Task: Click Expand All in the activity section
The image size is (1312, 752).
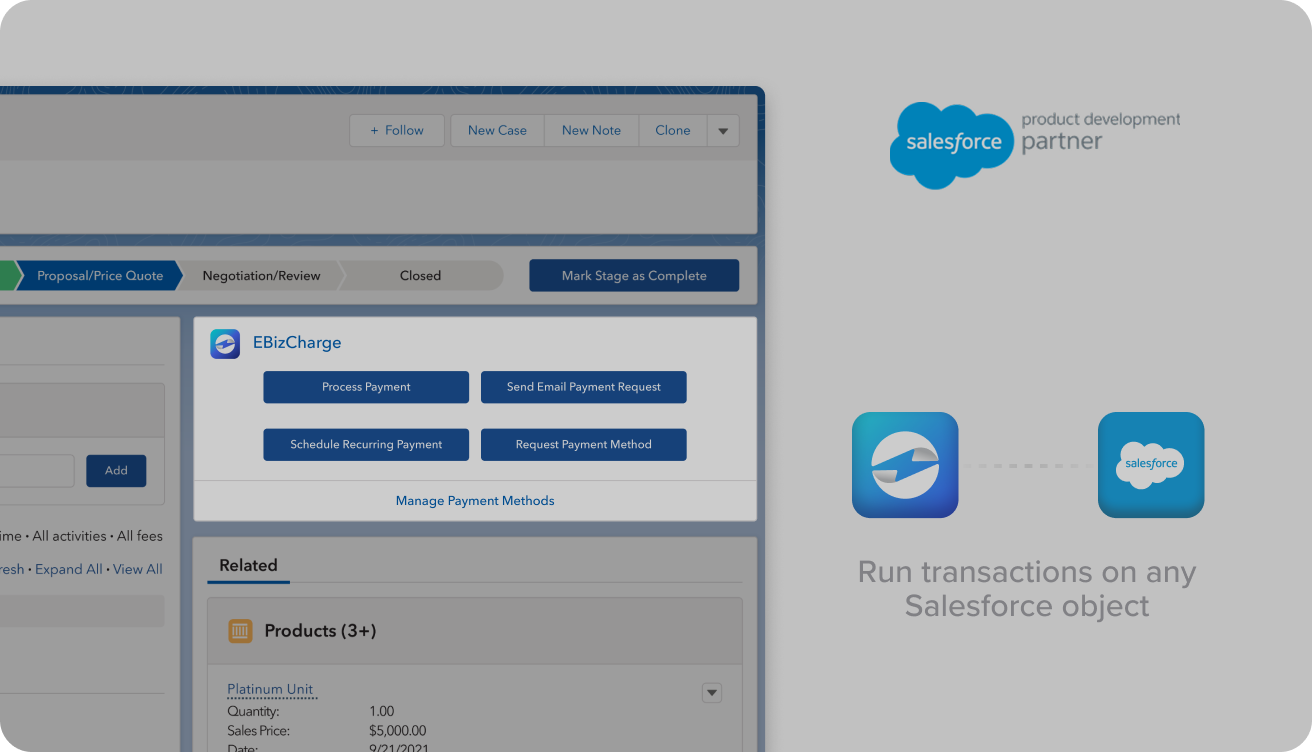Action: coord(68,568)
